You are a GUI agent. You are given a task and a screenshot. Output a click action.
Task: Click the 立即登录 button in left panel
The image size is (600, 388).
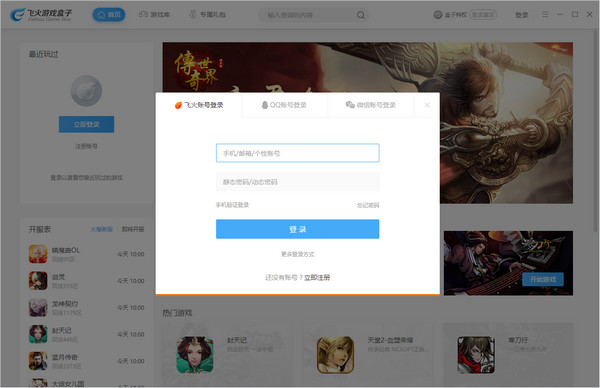[x=86, y=124]
